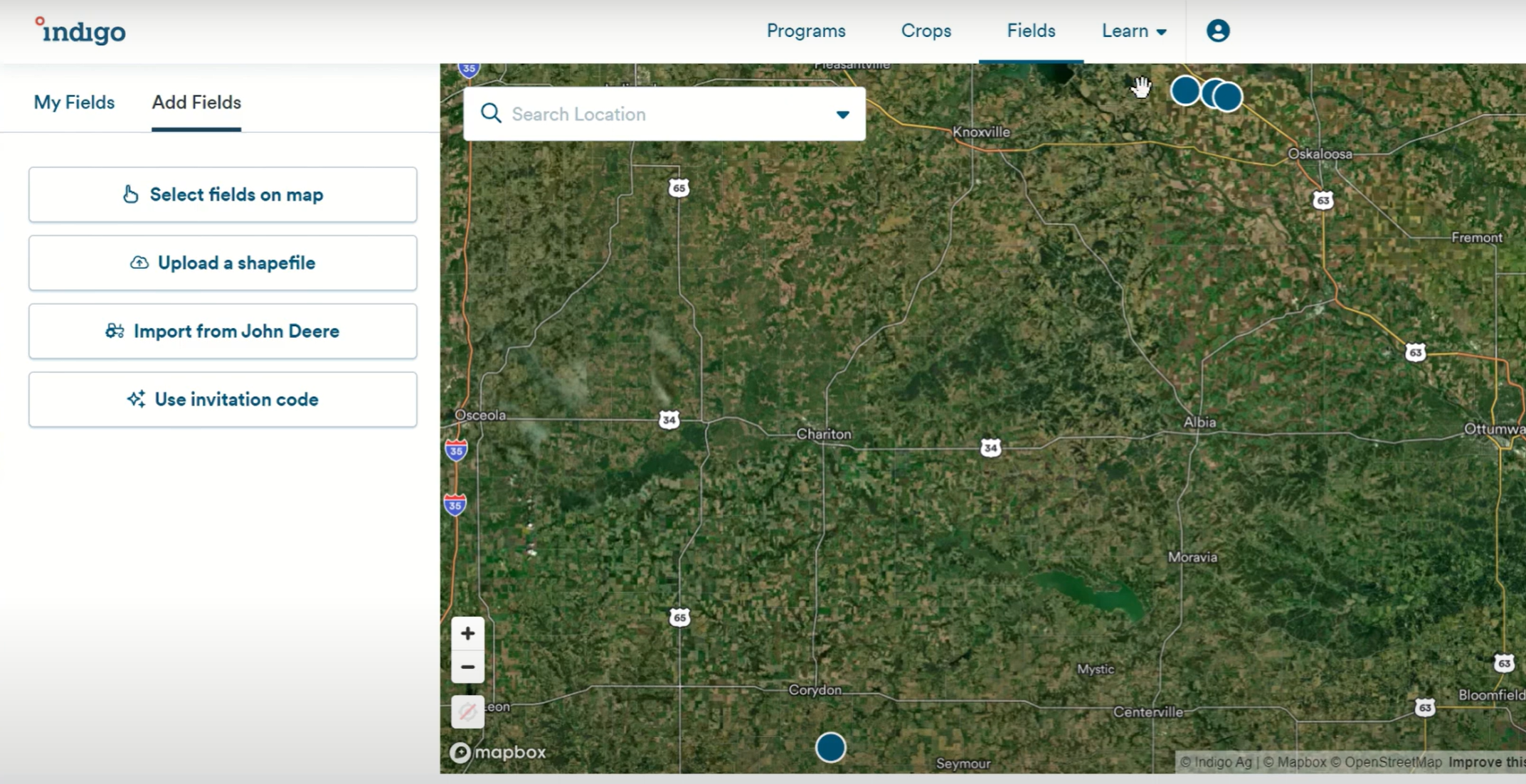Click the Mapbox logo icon
Screen dimensions: 1526x784
461,752
